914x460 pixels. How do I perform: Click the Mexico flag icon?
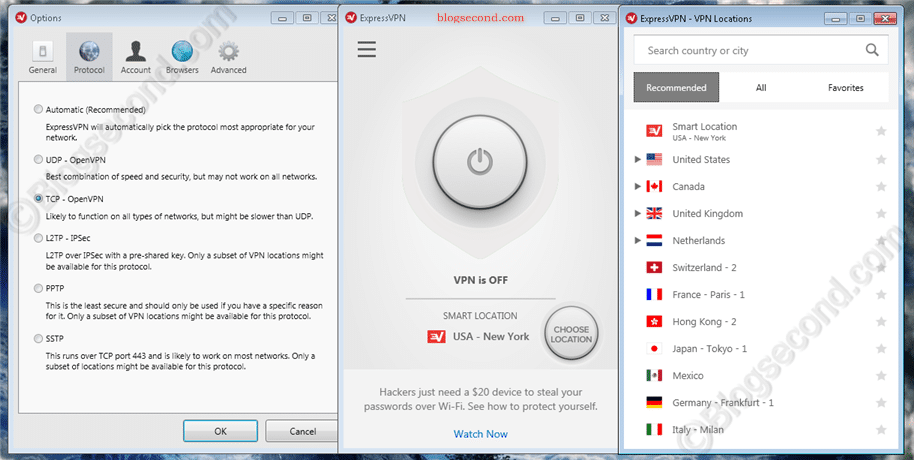tap(654, 375)
